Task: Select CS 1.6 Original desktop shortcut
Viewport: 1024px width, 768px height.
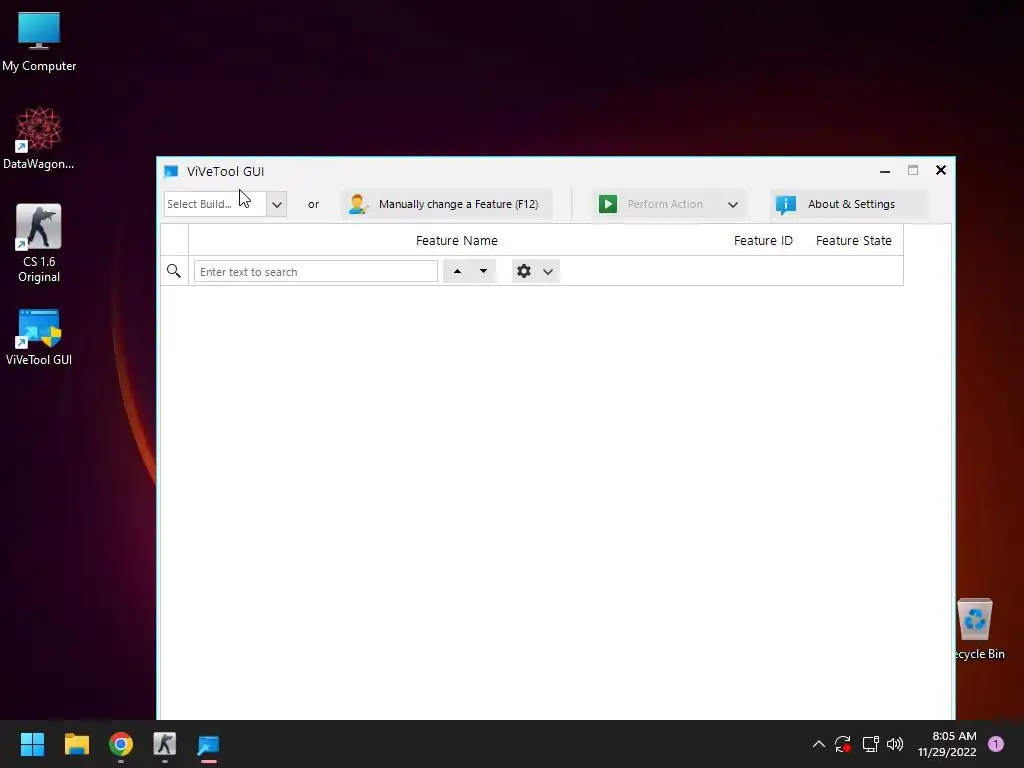Action: tap(39, 243)
